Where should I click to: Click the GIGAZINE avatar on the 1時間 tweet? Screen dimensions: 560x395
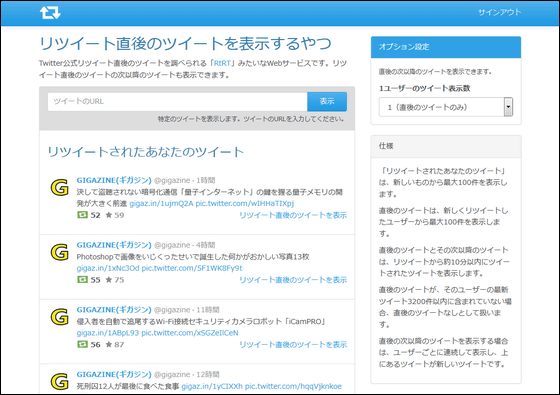point(60,188)
